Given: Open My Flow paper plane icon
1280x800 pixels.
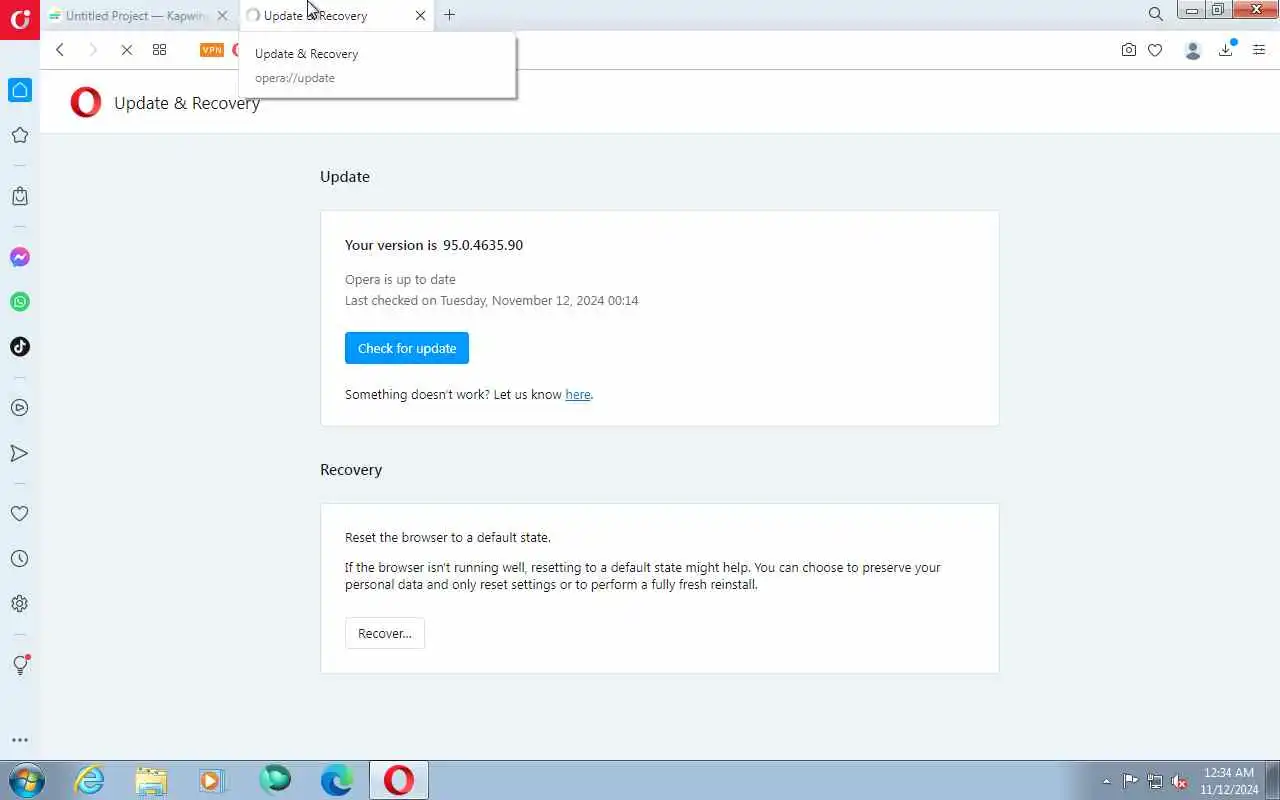Looking at the screenshot, I should tap(20, 453).
